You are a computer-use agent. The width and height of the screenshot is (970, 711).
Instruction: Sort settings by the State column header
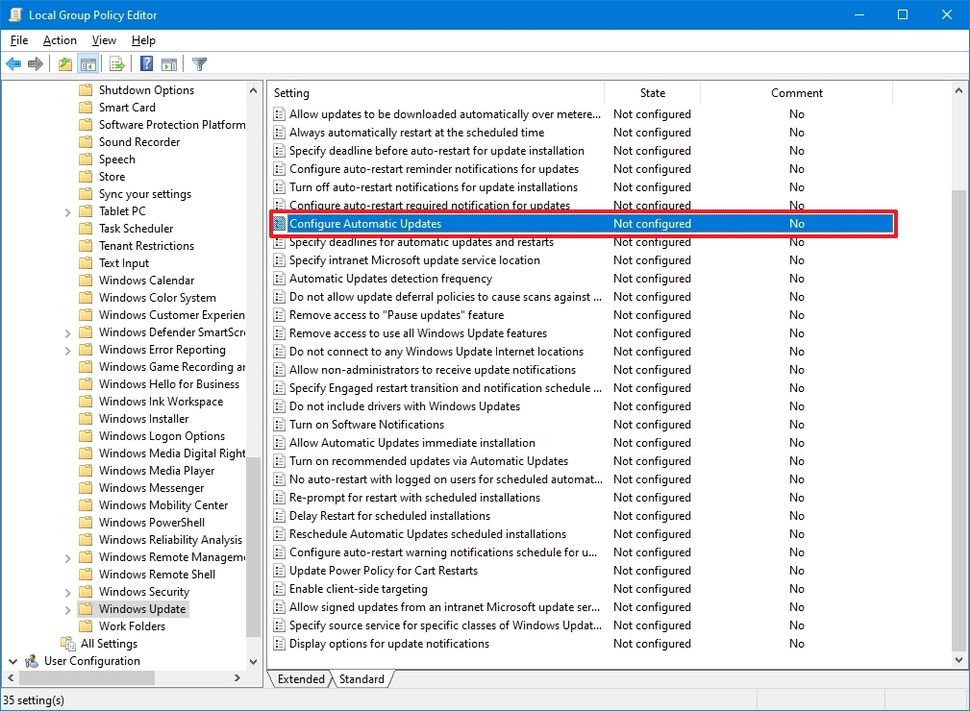click(x=651, y=92)
